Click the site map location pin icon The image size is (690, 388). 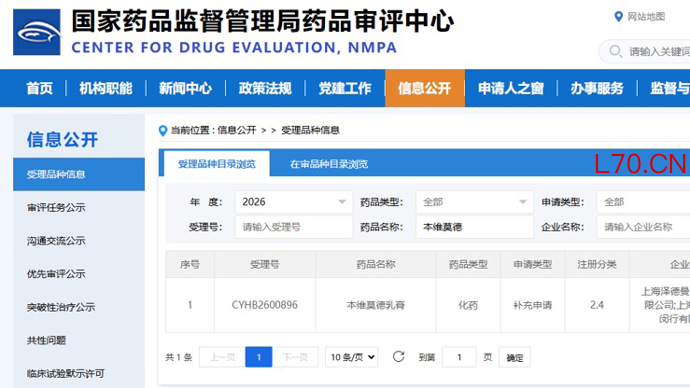coord(618,17)
